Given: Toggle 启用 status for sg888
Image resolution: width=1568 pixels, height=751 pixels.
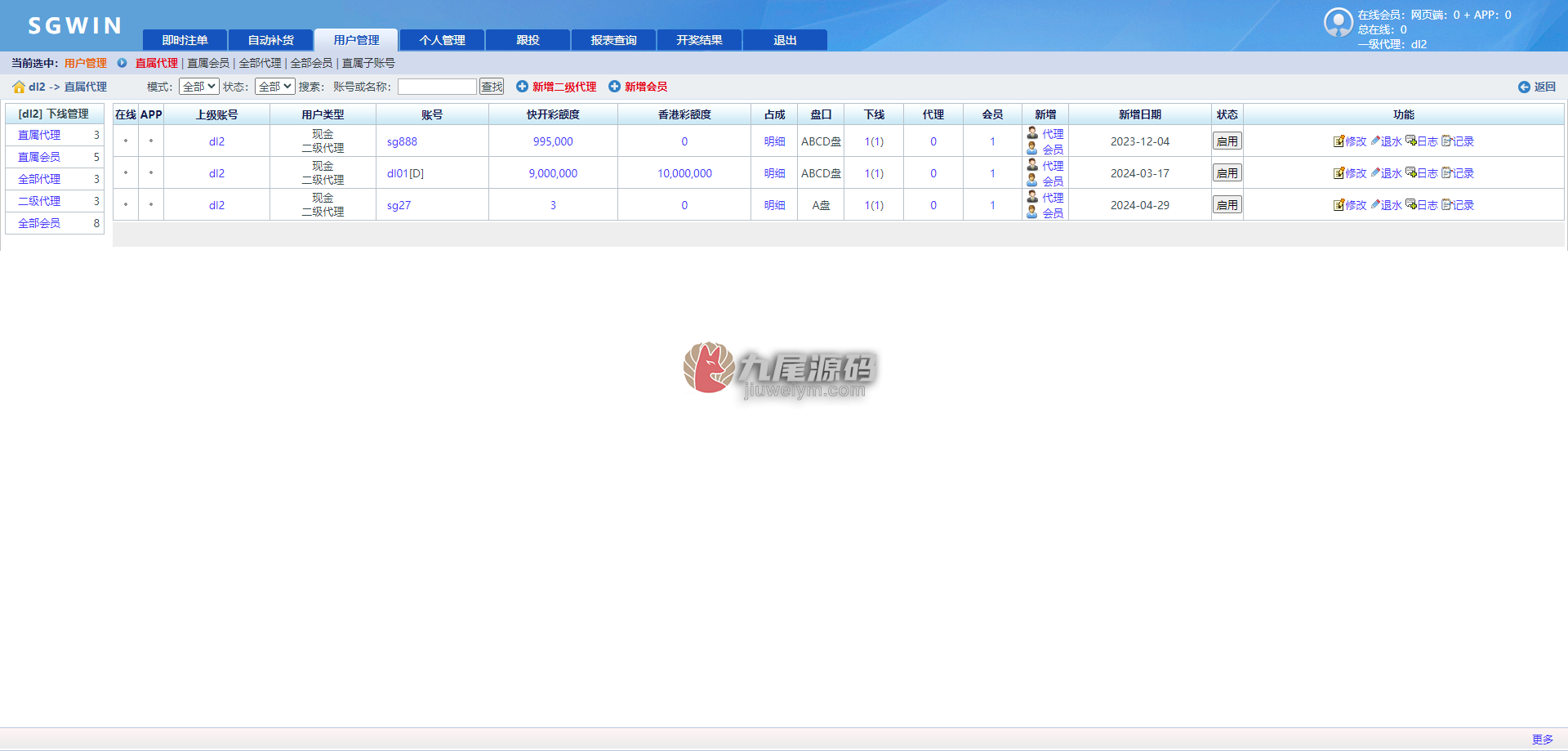Looking at the screenshot, I should point(1227,141).
